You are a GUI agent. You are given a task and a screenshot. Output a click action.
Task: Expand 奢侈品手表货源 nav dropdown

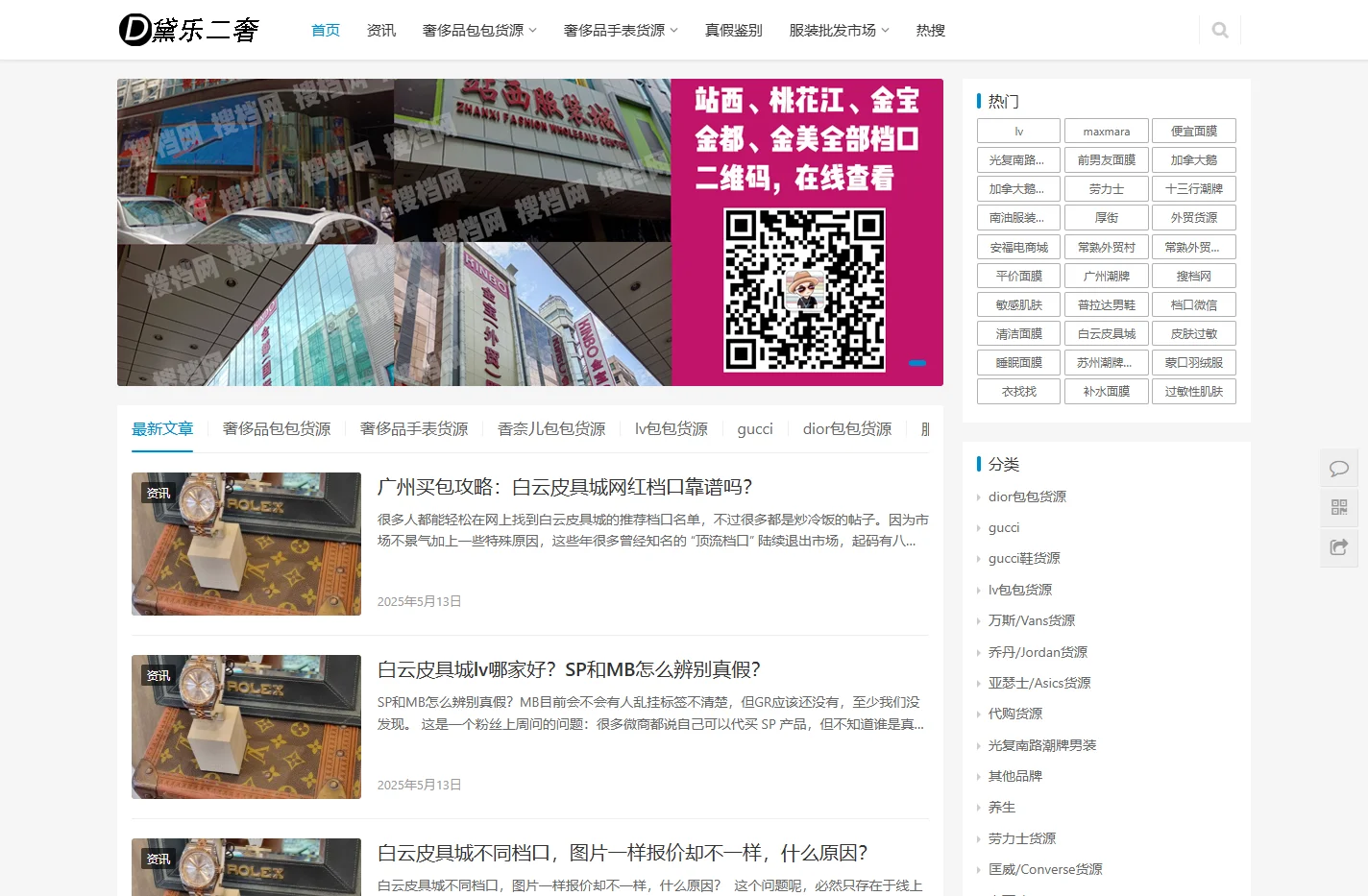[621, 30]
